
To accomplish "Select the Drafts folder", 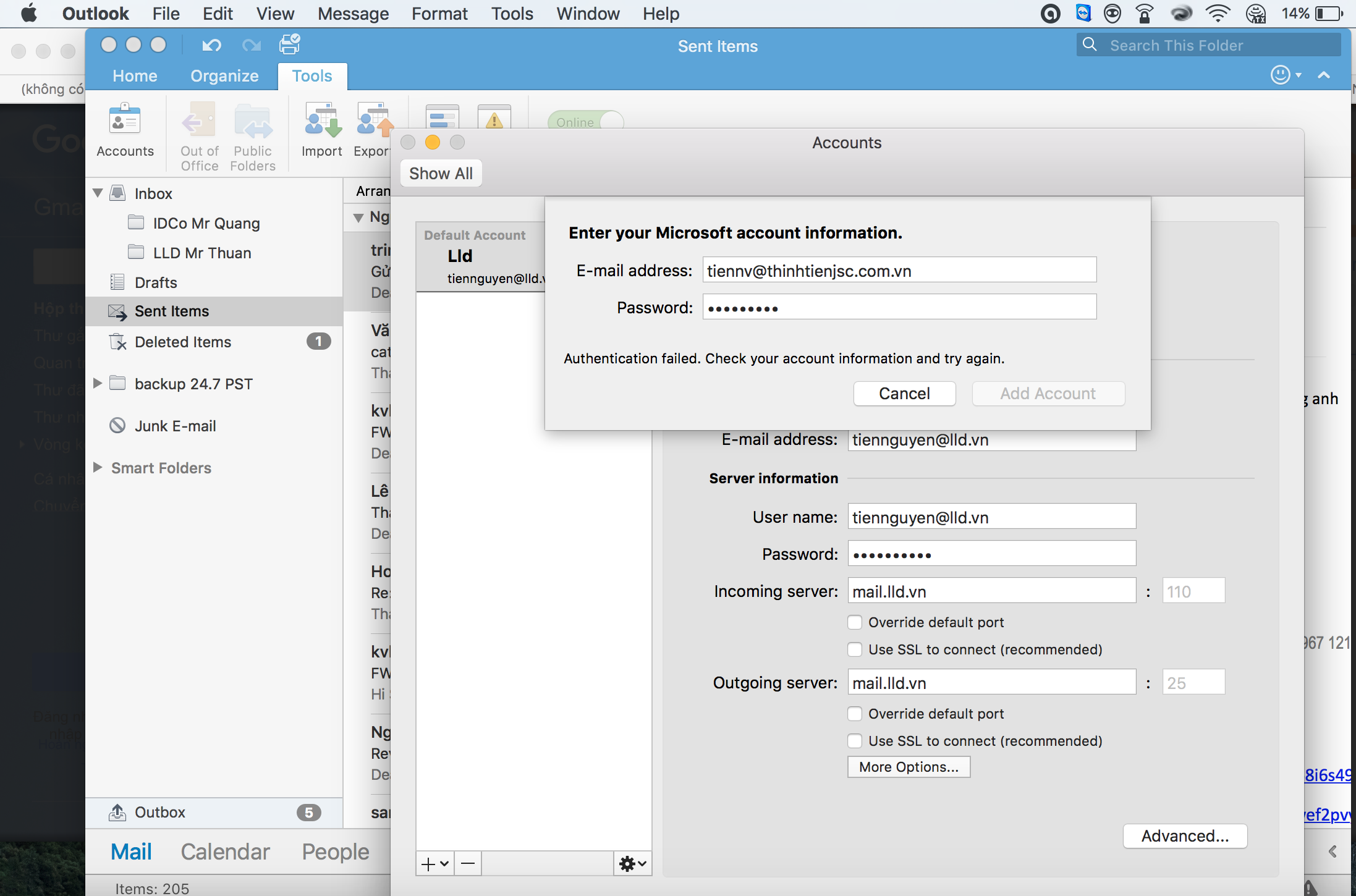I will pos(214,282).
